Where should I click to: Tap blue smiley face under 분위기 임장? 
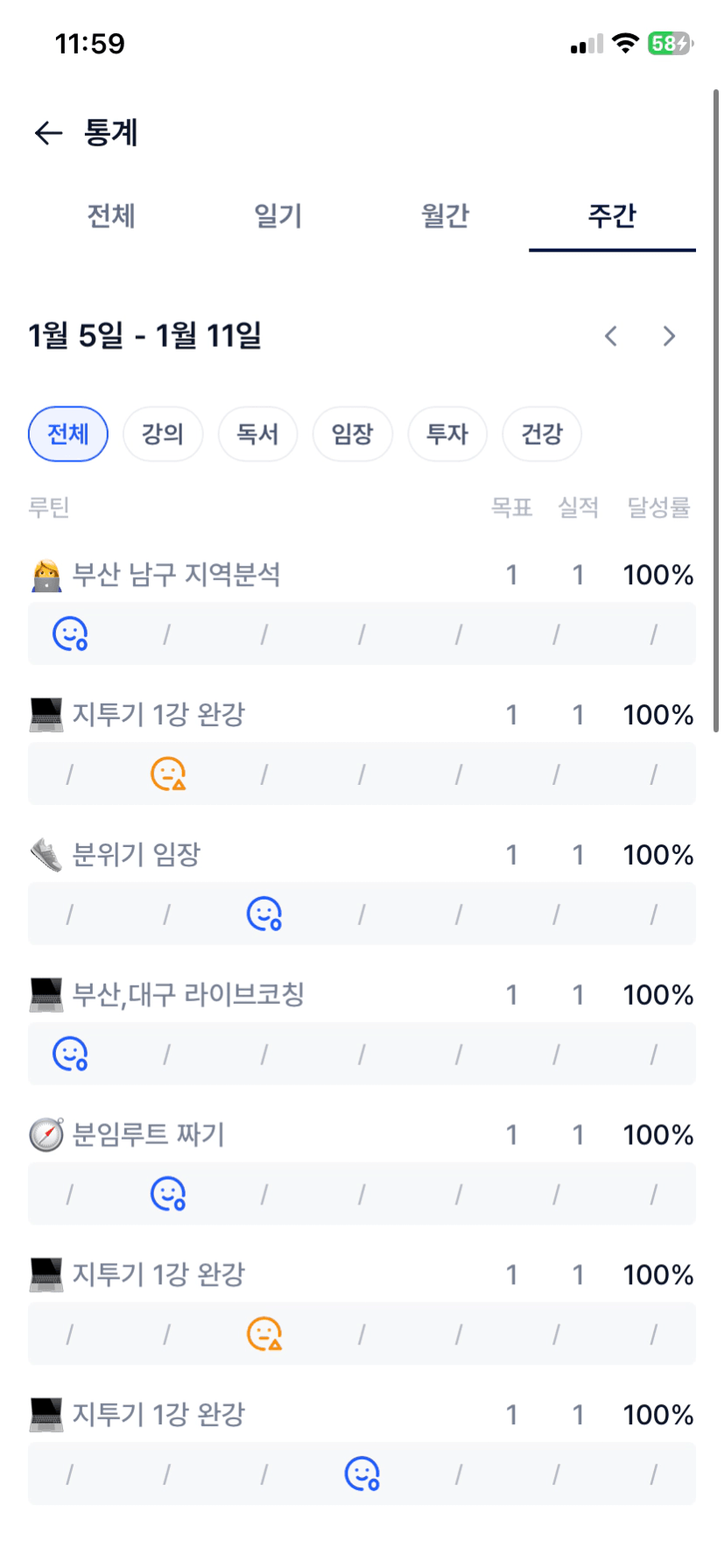(x=264, y=914)
